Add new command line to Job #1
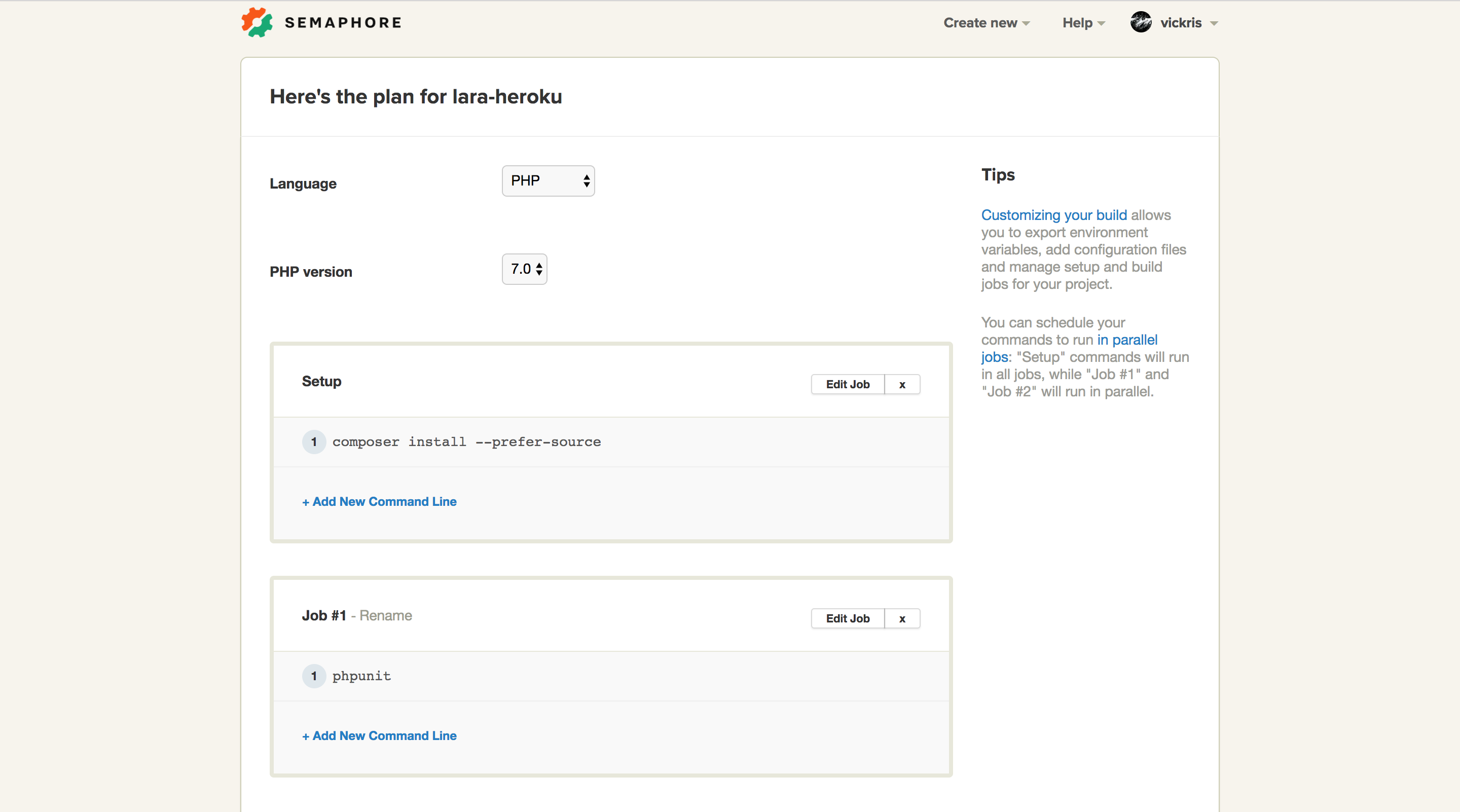This screenshot has height=812, width=1460. coord(379,735)
